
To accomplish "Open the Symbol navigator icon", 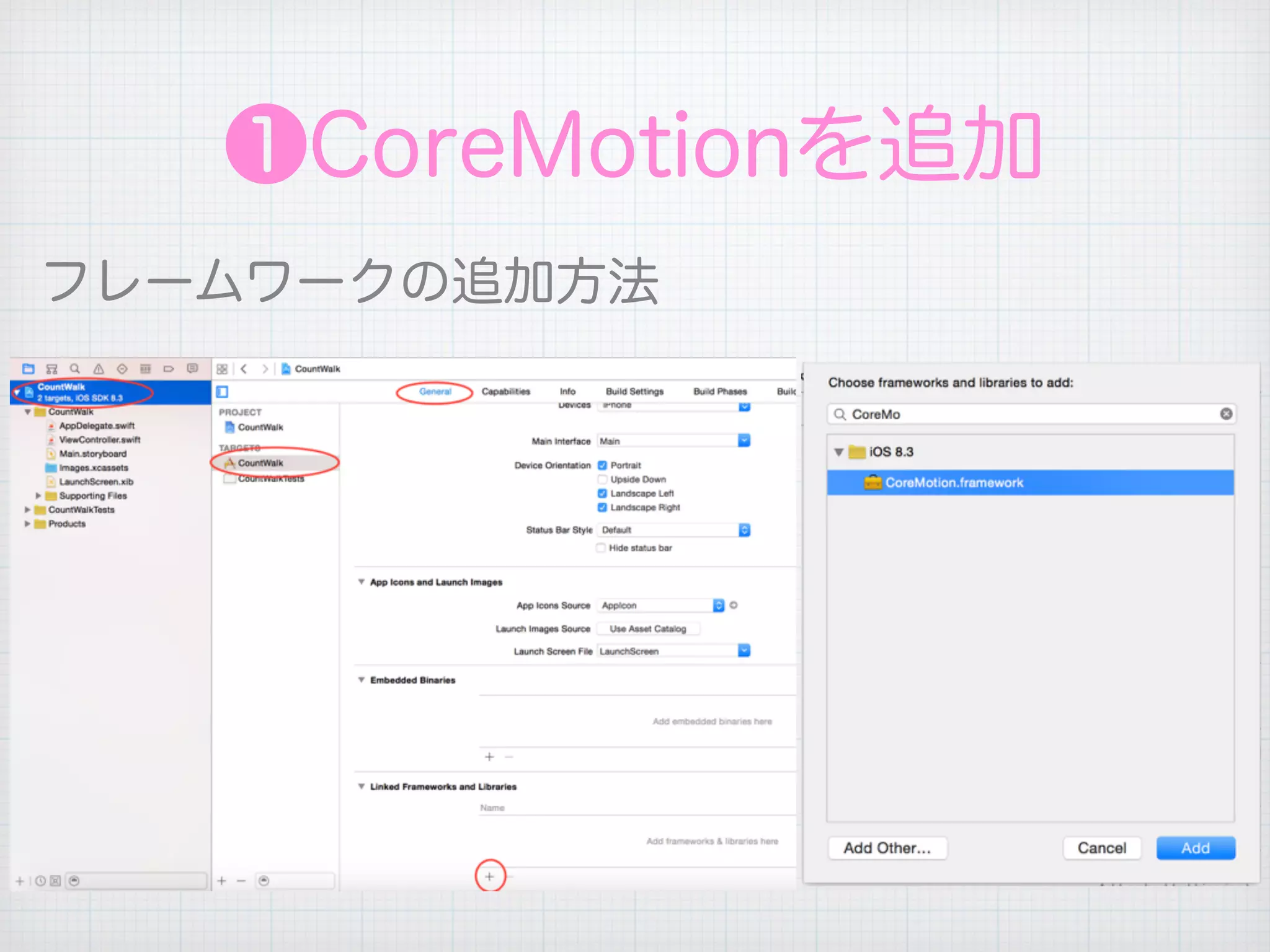I will tap(51, 369).
